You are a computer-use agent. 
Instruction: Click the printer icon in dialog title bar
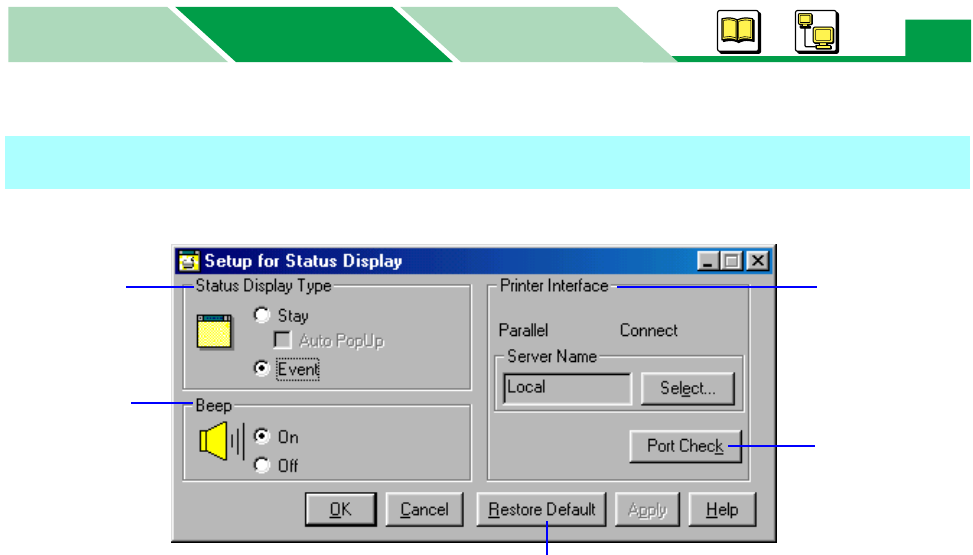point(189,261)
